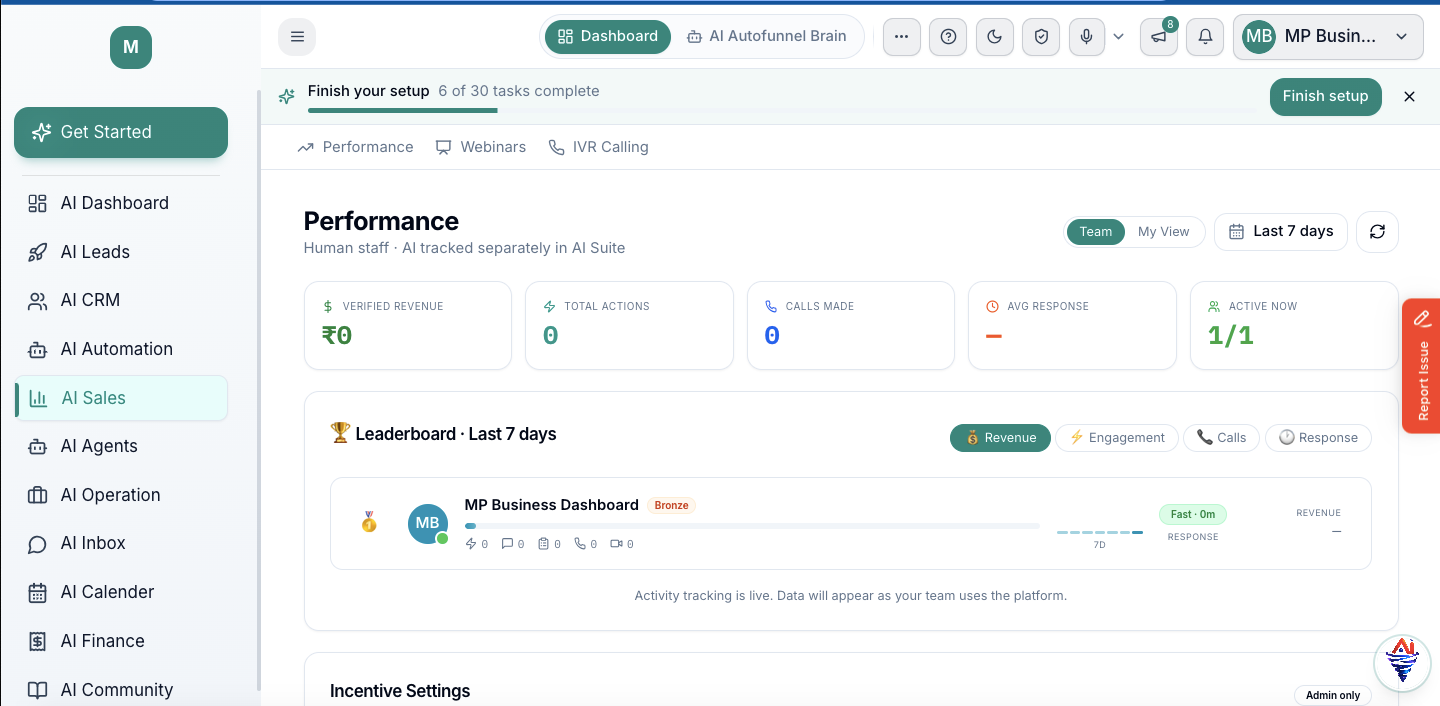Image resolution: width=1440 pixels, height=706 pixels.
Task: Click the trophy icon by Leaderboard
Action: 340,433
